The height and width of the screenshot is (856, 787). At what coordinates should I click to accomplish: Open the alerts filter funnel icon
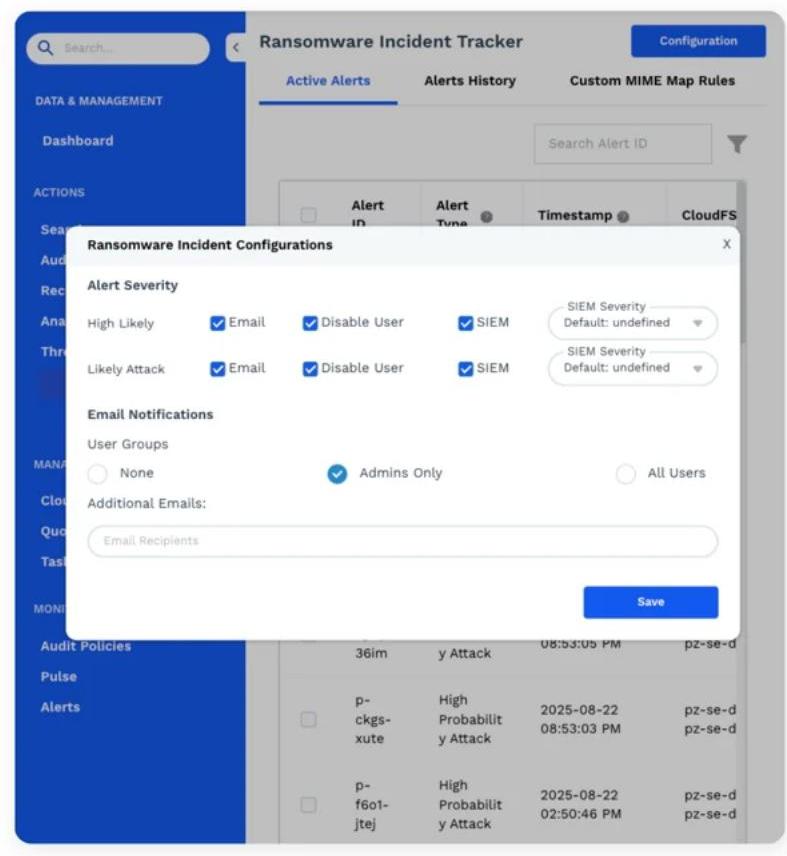pyautogui.click(x=736, y=144)
